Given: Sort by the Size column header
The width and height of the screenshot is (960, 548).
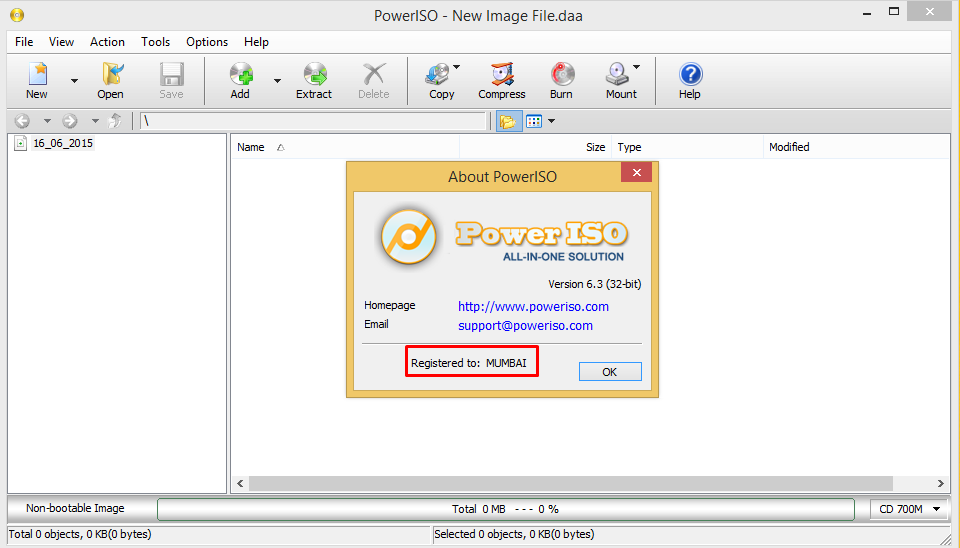Looking at the screenshot, I should 536,147.
